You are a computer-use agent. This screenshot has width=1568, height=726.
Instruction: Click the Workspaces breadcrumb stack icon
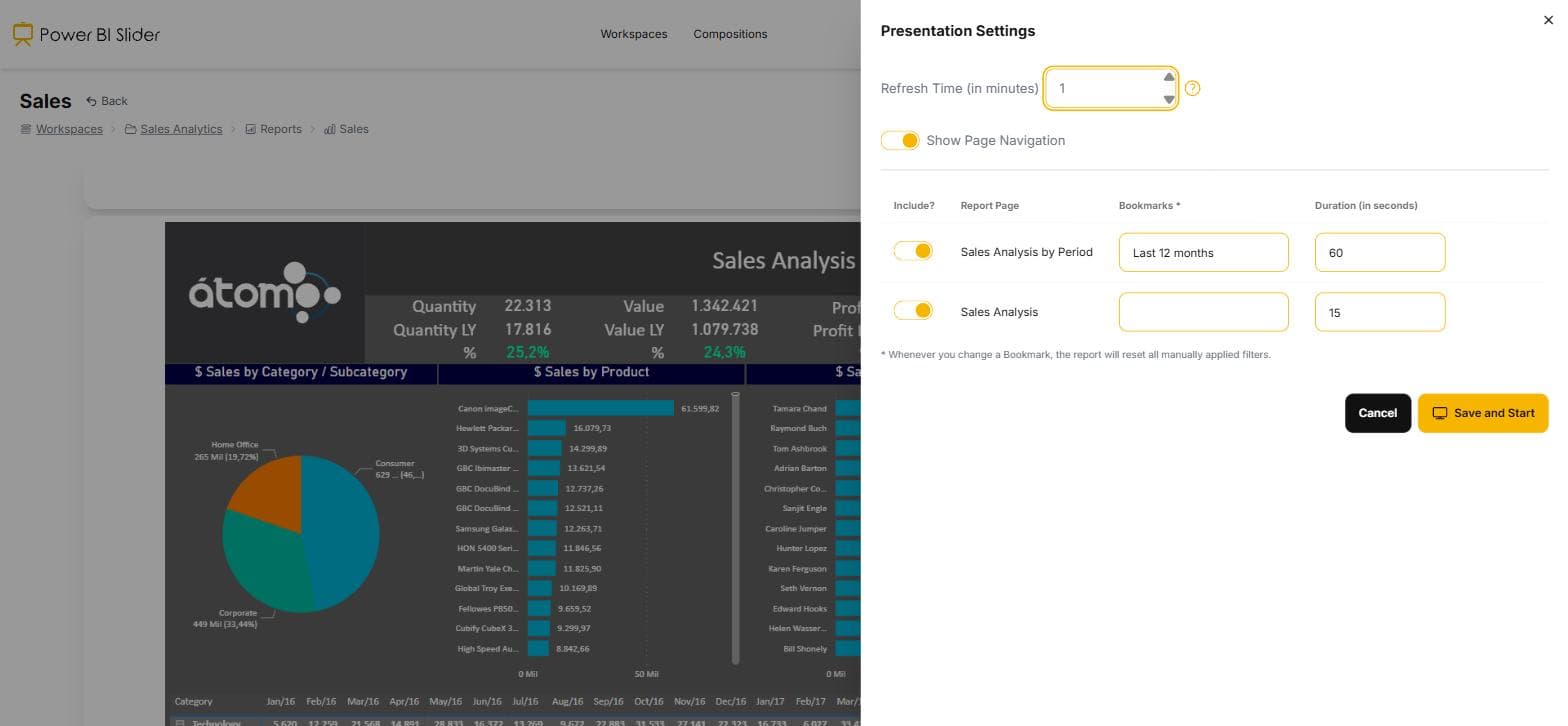tap(26, 129)
